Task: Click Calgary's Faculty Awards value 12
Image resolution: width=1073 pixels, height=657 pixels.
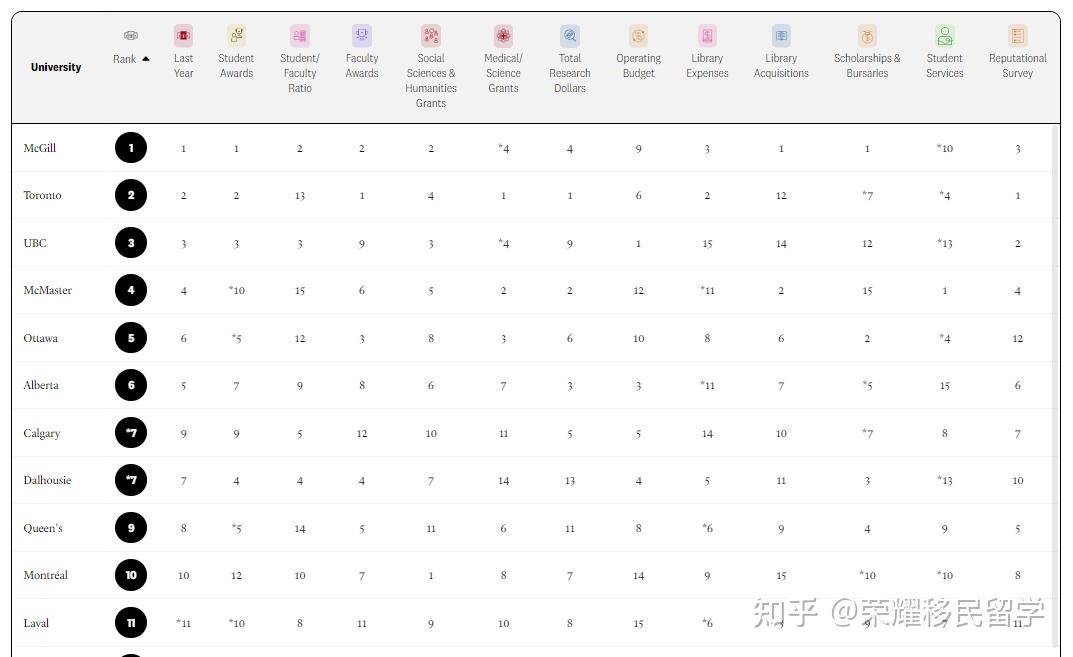Action: 362,434
